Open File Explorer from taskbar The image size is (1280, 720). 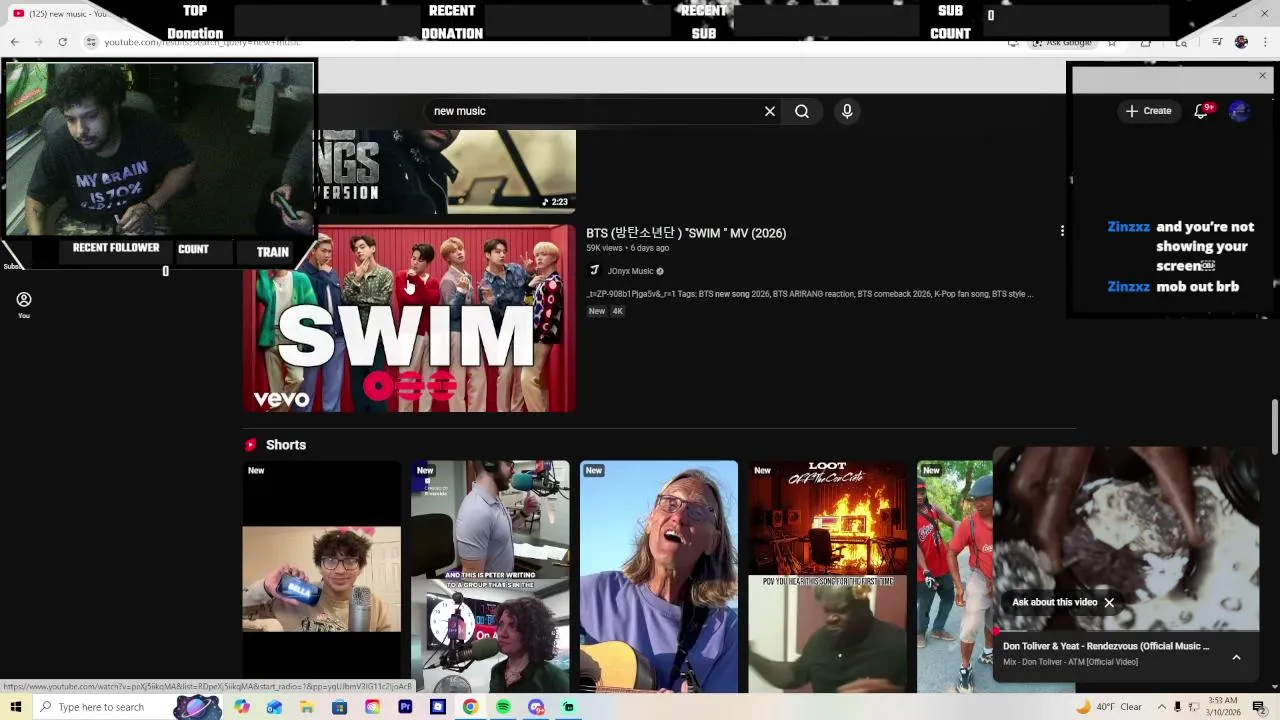pyautogui.click(x=307, y=707)
